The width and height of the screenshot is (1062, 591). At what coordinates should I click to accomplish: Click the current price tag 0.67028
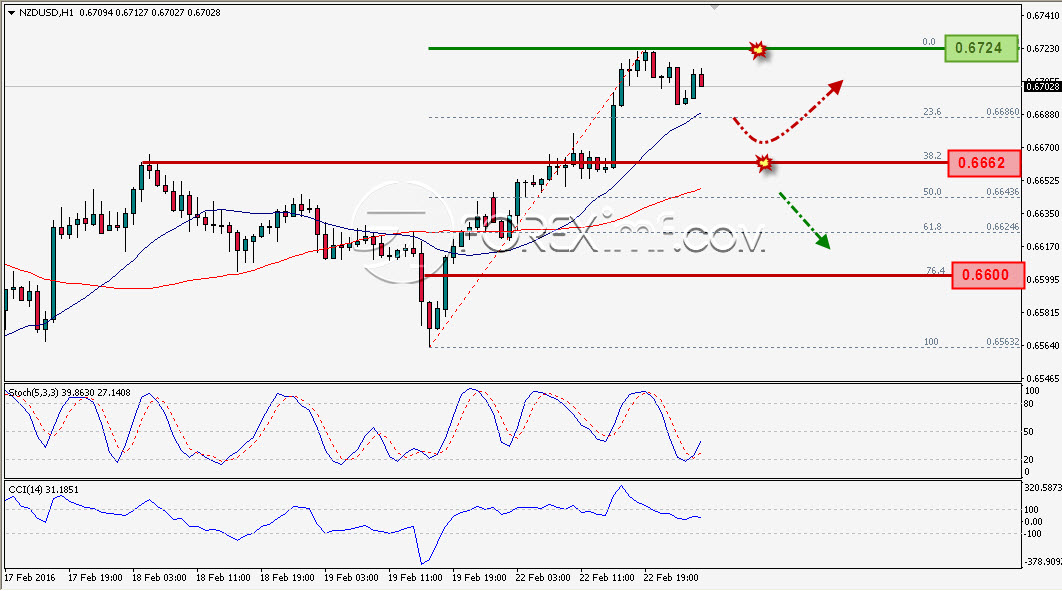coord(1042,87)
